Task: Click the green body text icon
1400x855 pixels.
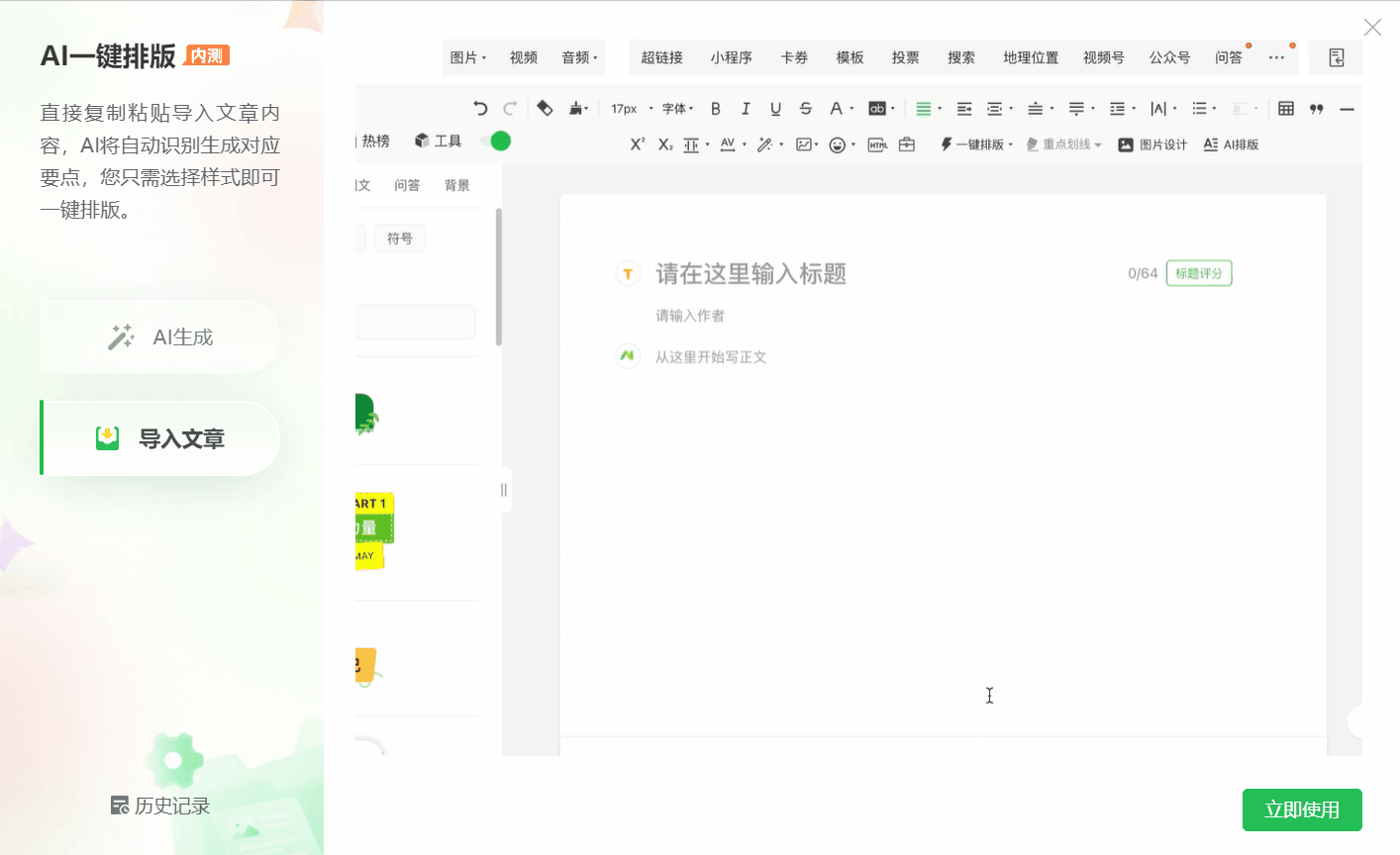Action: click(x=628, y=355)
